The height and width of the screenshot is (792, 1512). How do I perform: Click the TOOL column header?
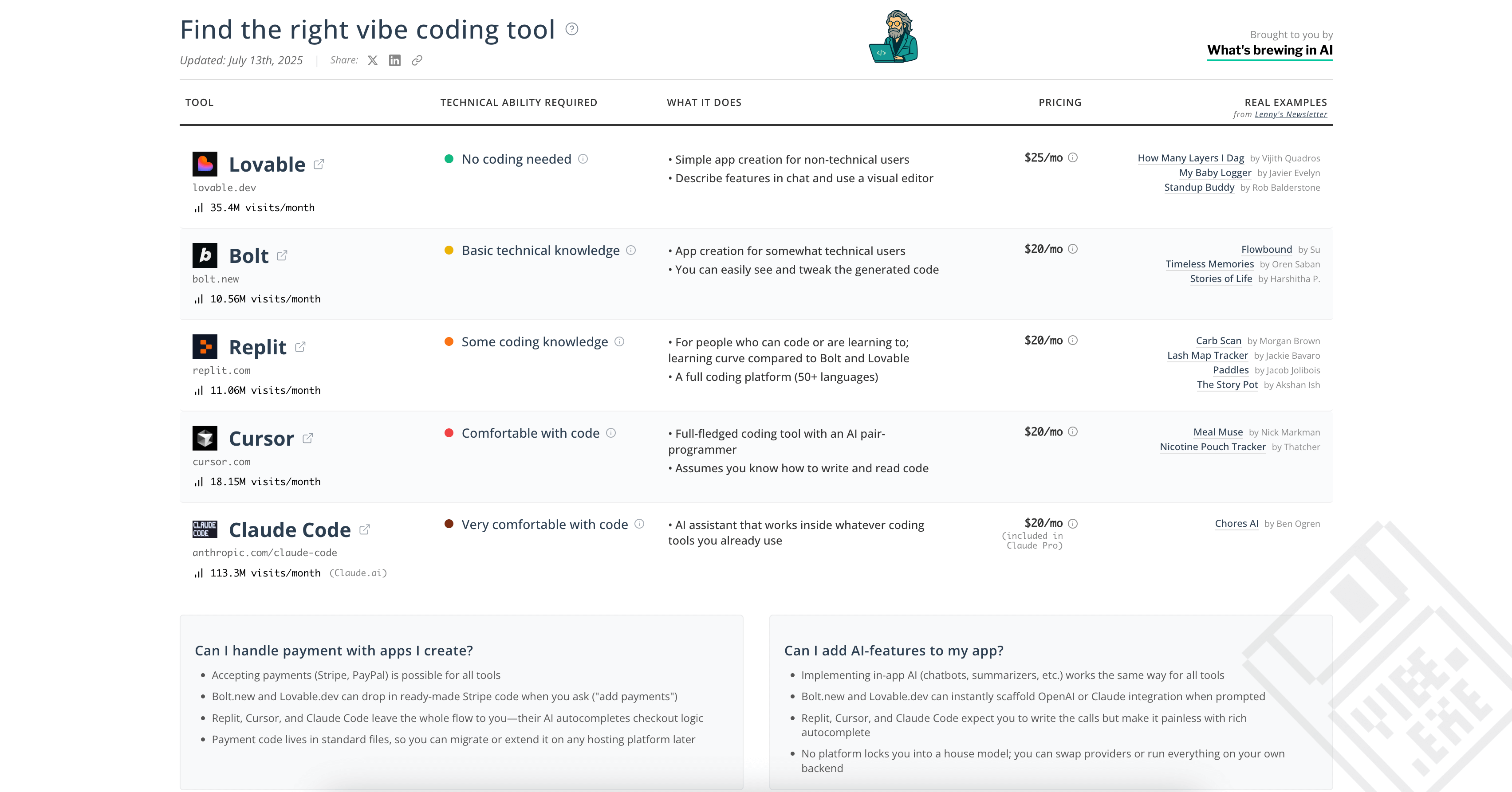(200, 103)
